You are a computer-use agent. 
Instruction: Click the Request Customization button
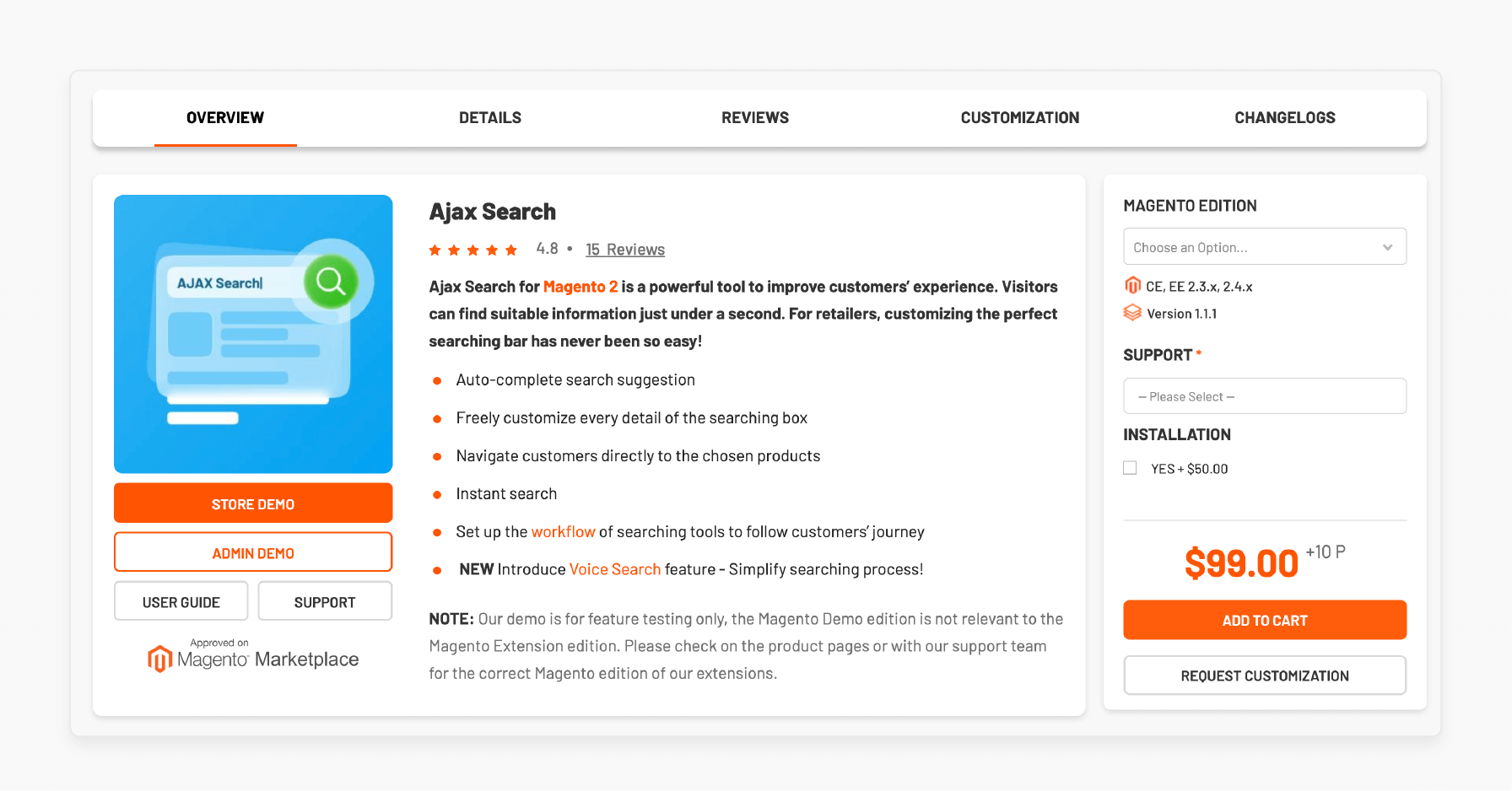pyautogui.click(x=1264, y=675)
